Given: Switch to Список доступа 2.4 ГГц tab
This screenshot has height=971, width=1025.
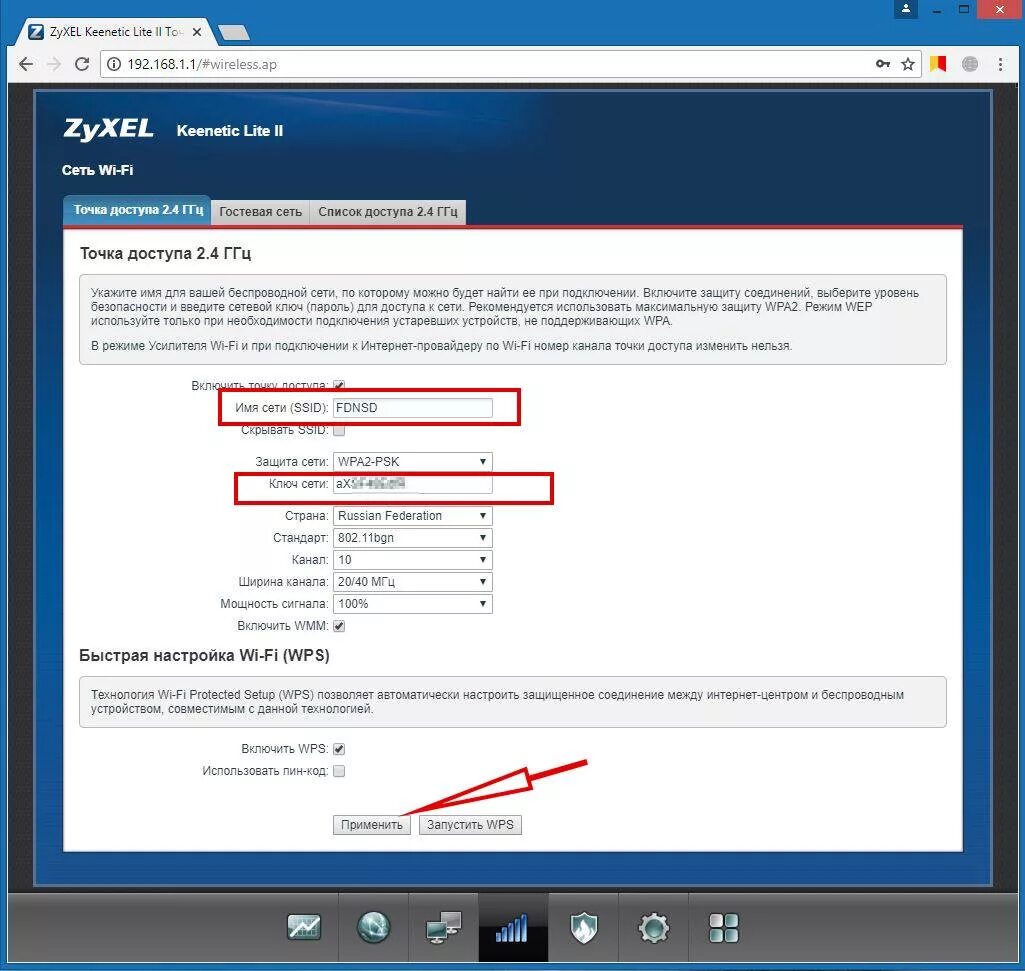Looking at the screenshot, I should coord(388,212).
